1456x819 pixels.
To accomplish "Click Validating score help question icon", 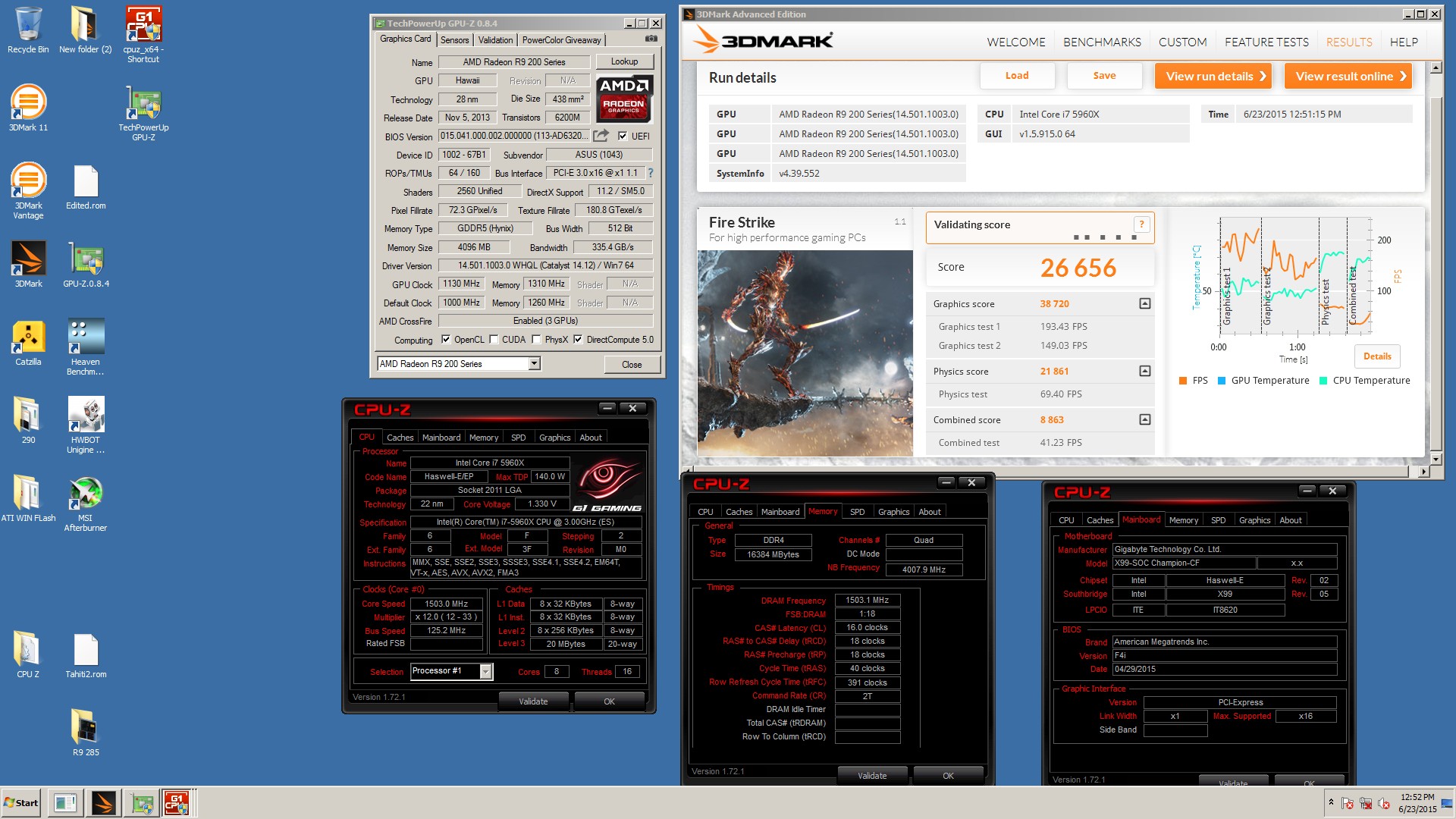I will pyautogui.click(x=1141, y=224).
